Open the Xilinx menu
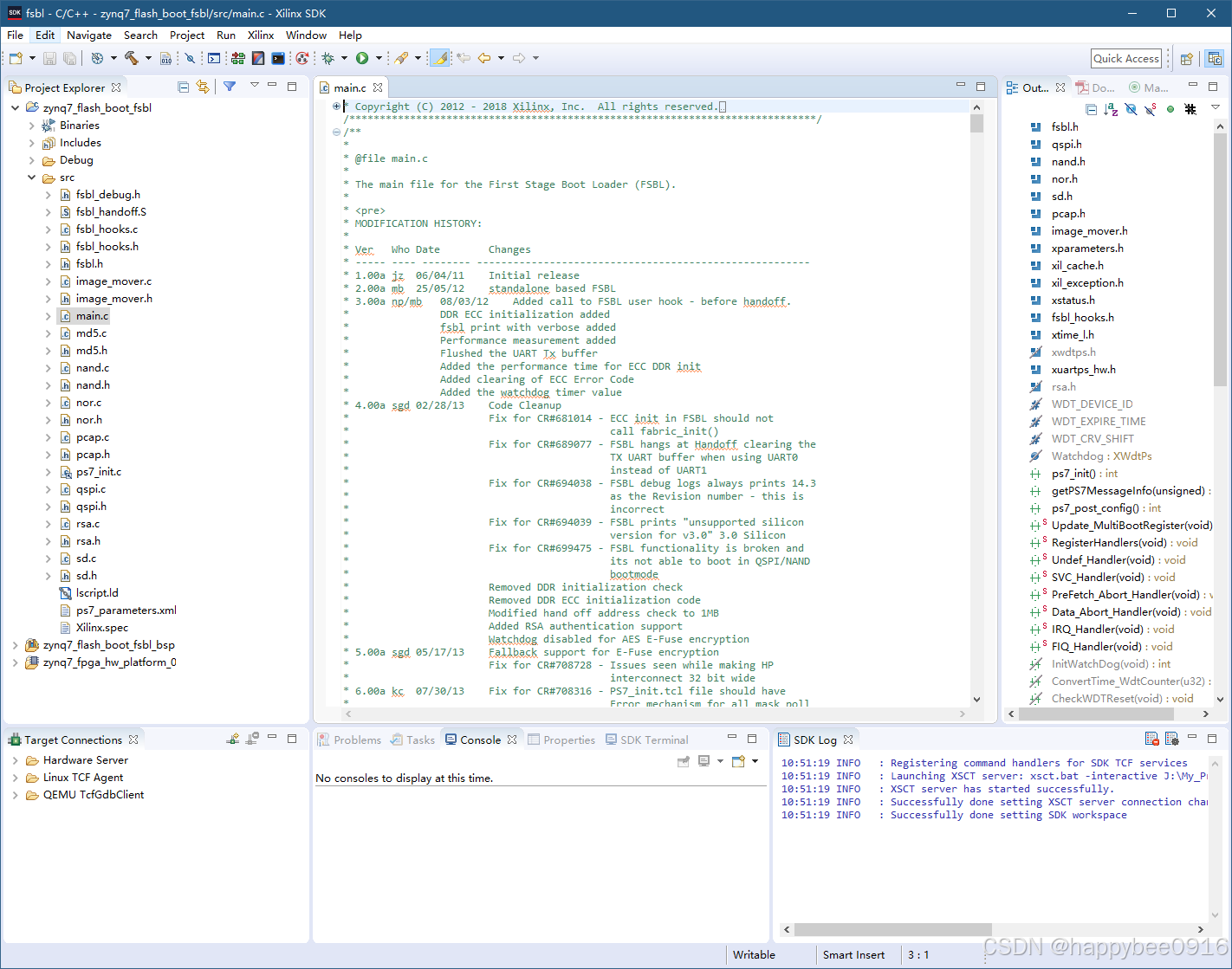 (260, 36)
